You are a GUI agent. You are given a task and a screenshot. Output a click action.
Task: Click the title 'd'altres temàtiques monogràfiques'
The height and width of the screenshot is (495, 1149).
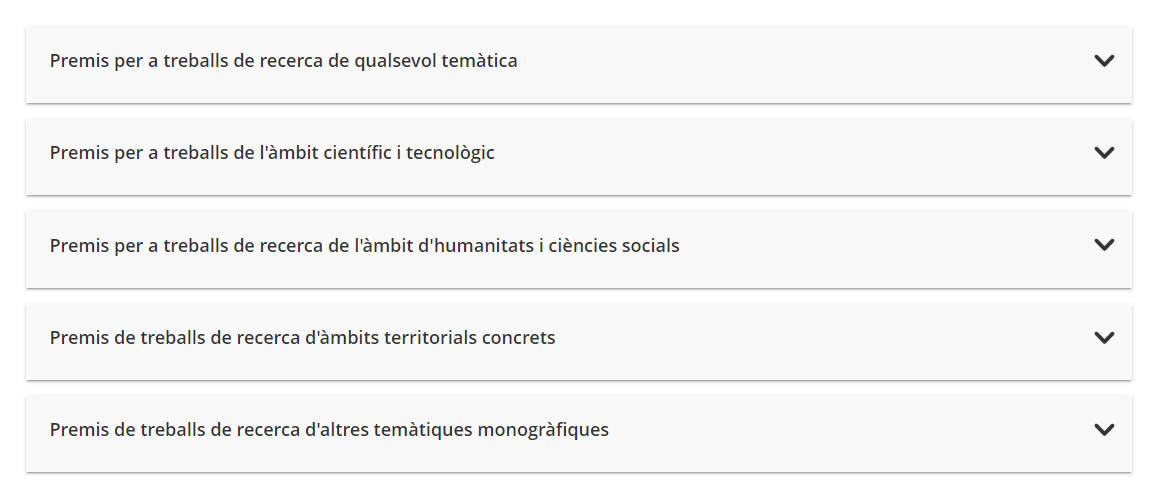point(457,429)
